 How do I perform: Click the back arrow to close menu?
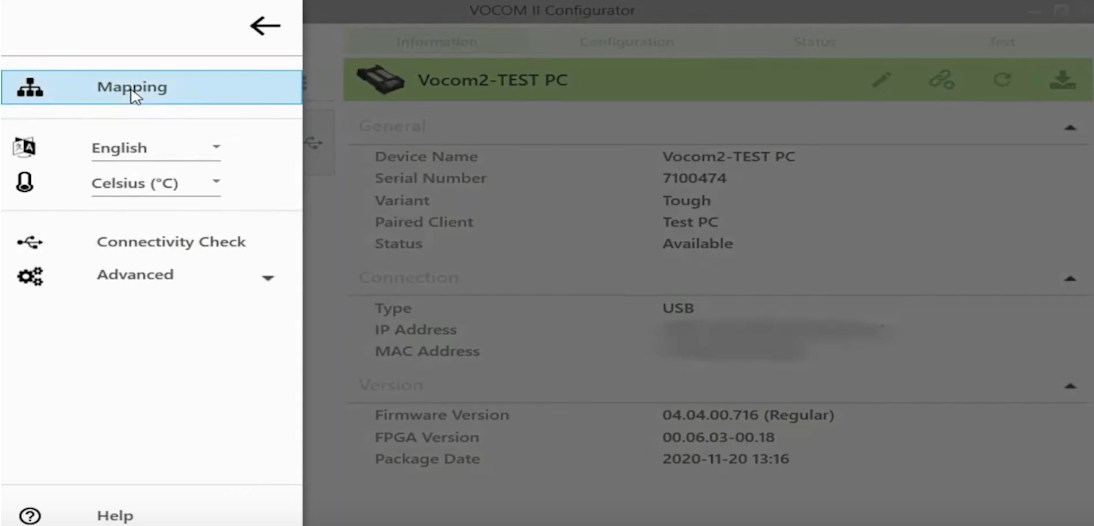coord(265,27)
